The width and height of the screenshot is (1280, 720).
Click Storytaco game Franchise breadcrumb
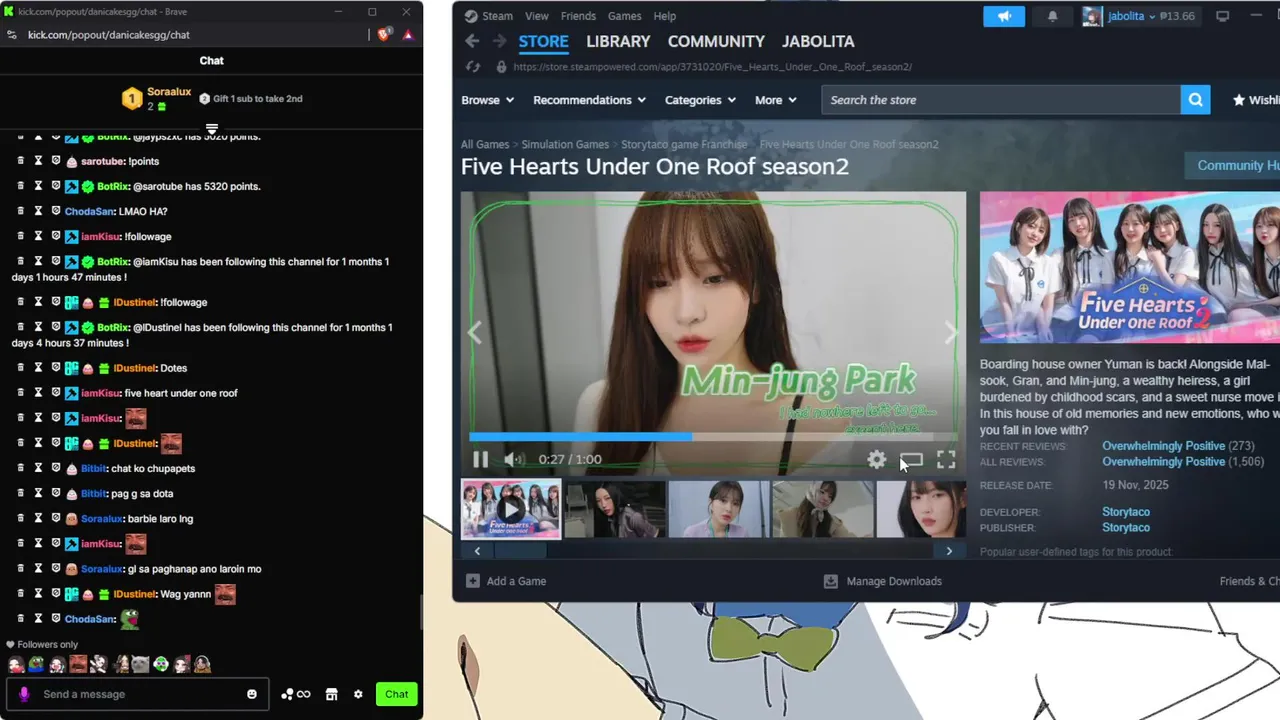(684, 144)
